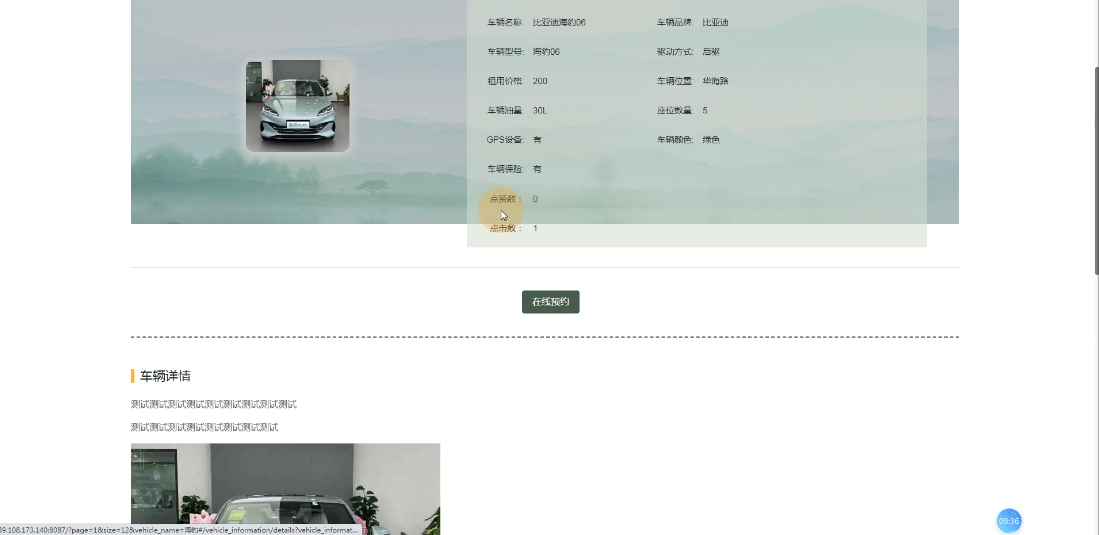This screenshot has width=1099, height=535.
Task: Click the 驱动方式 label
Action: coord(675,52)
